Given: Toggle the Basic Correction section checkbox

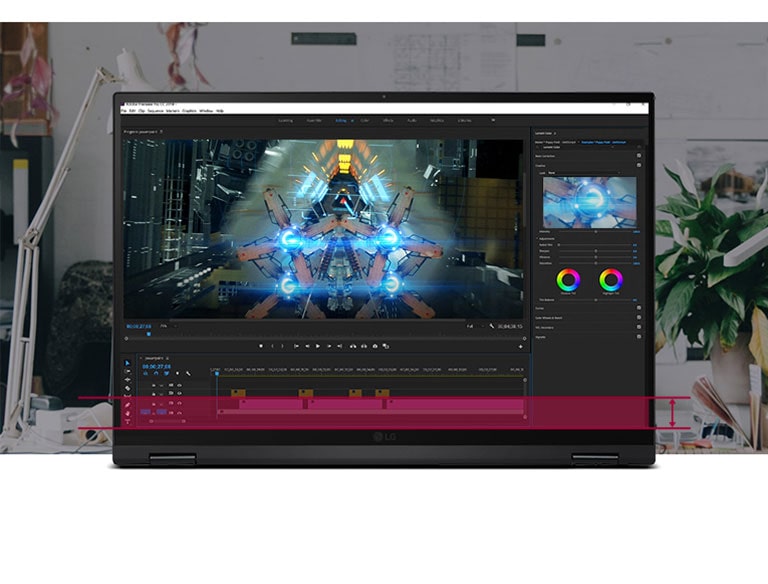Looking at the screenshot, I should [639, 156].
